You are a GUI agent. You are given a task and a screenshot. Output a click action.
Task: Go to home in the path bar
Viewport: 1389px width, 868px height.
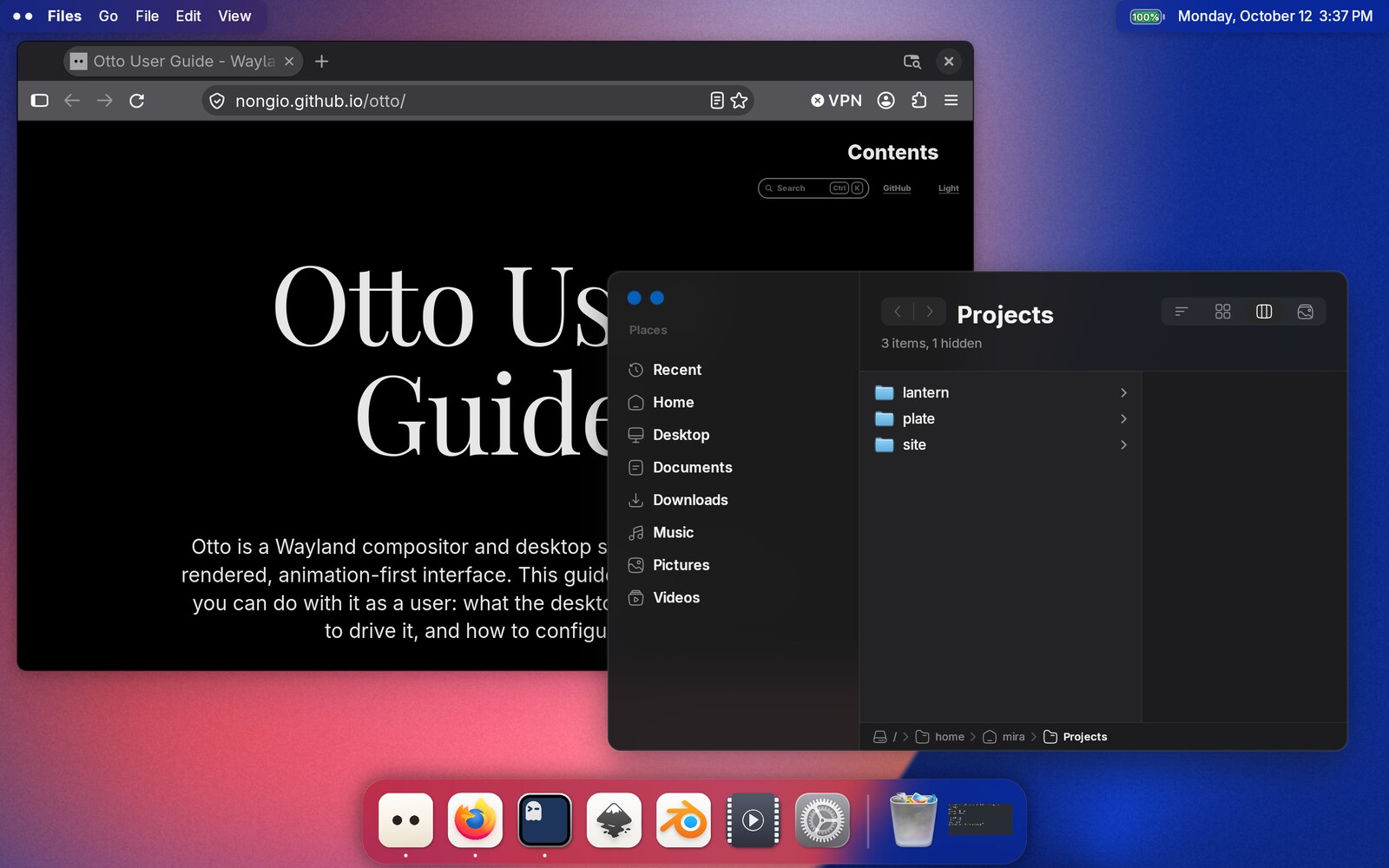940,737
